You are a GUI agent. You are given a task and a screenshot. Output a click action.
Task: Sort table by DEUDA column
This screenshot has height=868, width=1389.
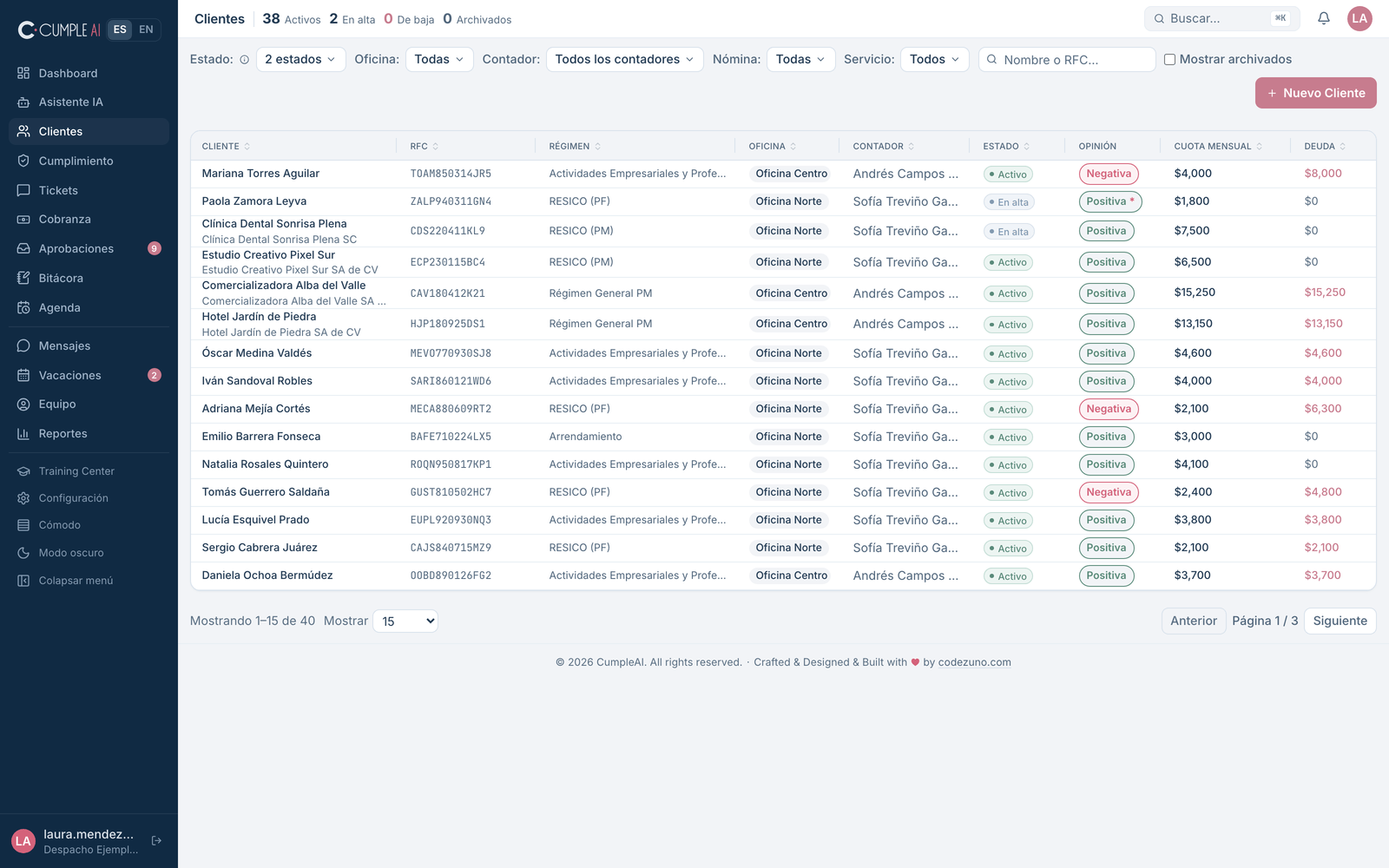(x=1325, y=146)
